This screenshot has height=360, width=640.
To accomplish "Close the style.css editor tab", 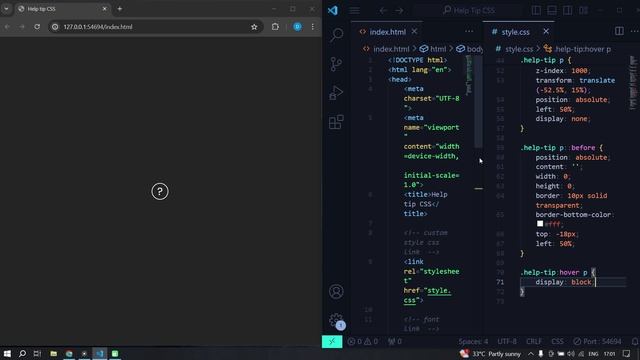I will pos(546,31).
